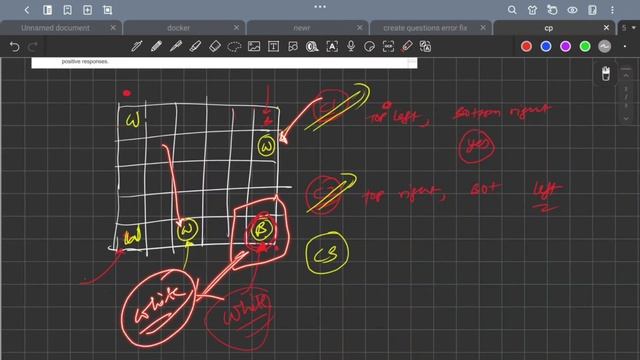Open the shapes tool
640x360 pixels.
(293, 47)
